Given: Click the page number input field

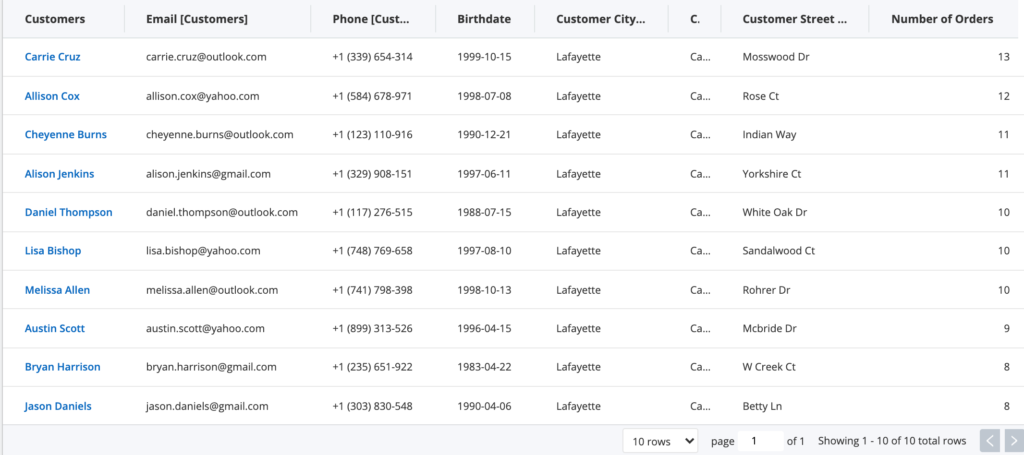Looking at the screenshot, I should point(759,440).
